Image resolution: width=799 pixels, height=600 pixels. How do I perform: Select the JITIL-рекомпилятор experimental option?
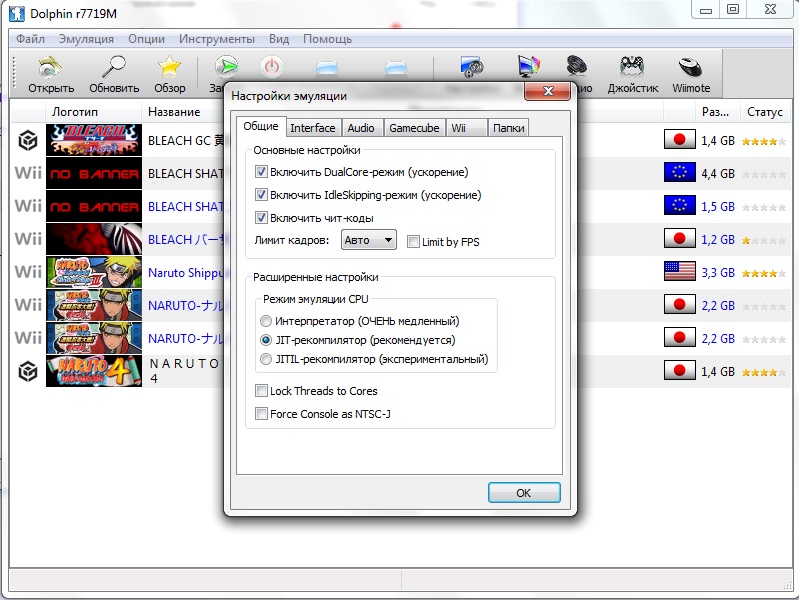click(x=265, y=359)
